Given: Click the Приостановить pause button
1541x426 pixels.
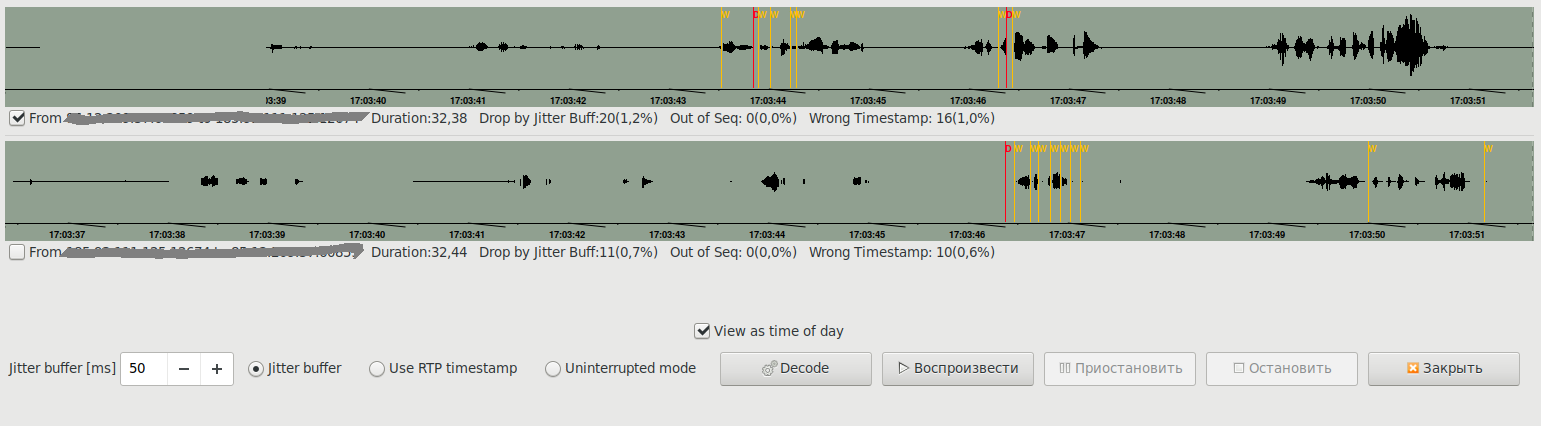Looking at the screenshot, I should tap(1119, 368).
